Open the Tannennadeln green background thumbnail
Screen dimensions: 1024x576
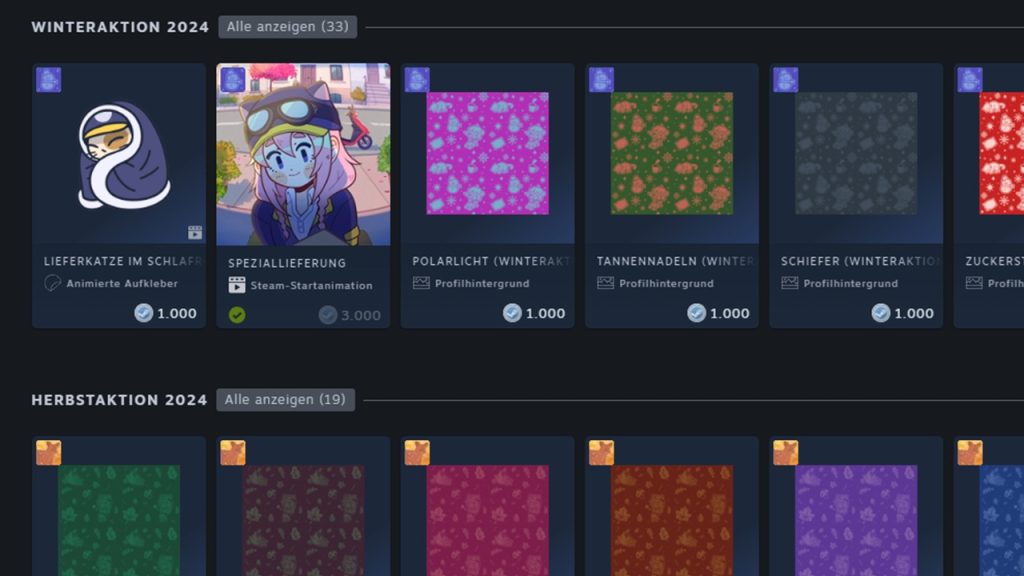(x=671, y=153)
